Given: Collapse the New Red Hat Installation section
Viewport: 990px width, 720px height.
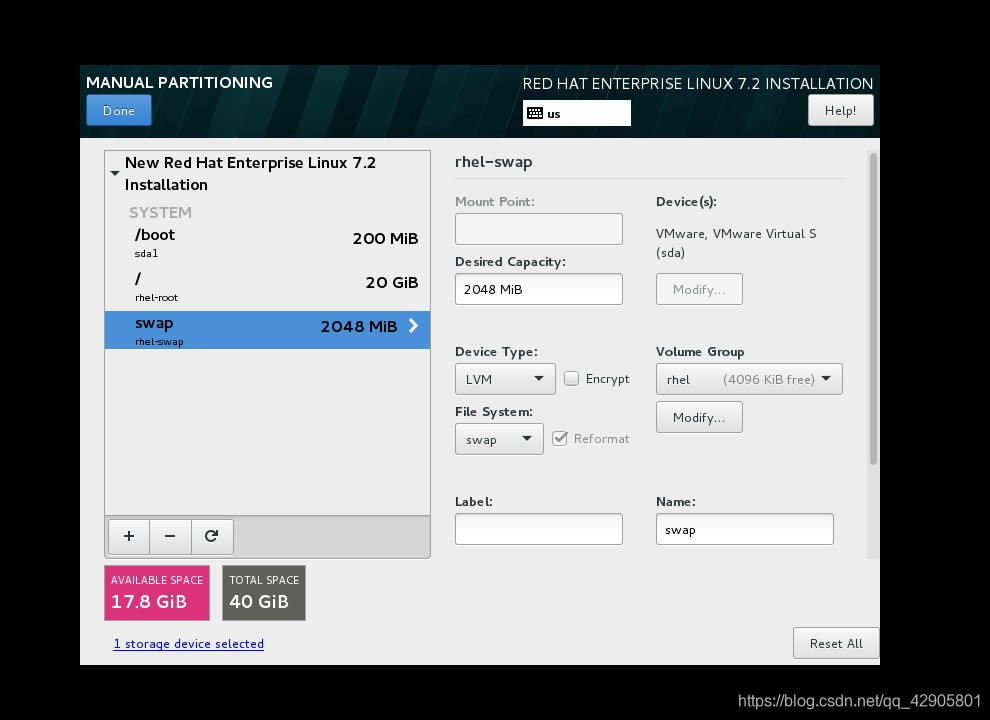Looking at the screenshot, I should click(114, 173).
